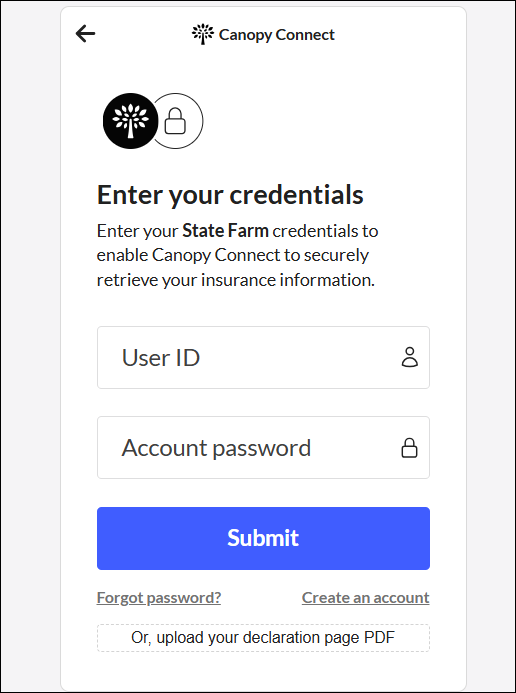This screenshot has height=693, width=516.
Task: Click the Canopy Connect header title text
Action: pyautogui.click(x=277, y=34)
